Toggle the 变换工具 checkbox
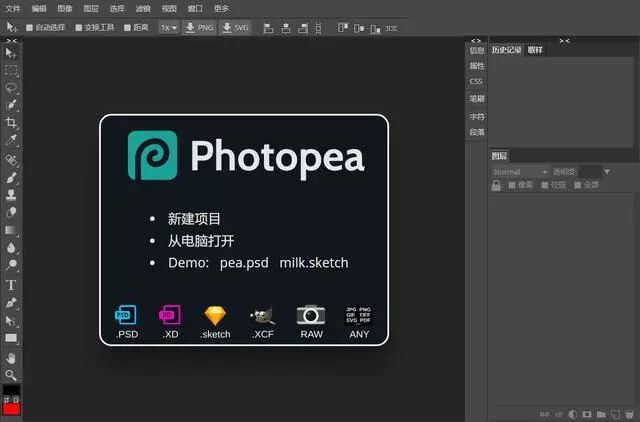The width and height of the screenshot is (640, 422). click(x=79, y=28)
